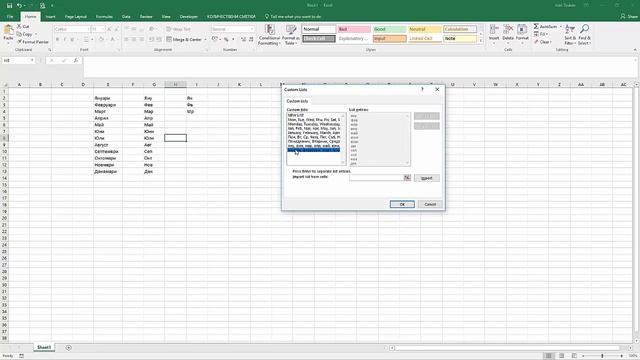Viewport: 640px width, 360px height.
Task: Apply the Calculation cell style
Action: tap(460, 29)
